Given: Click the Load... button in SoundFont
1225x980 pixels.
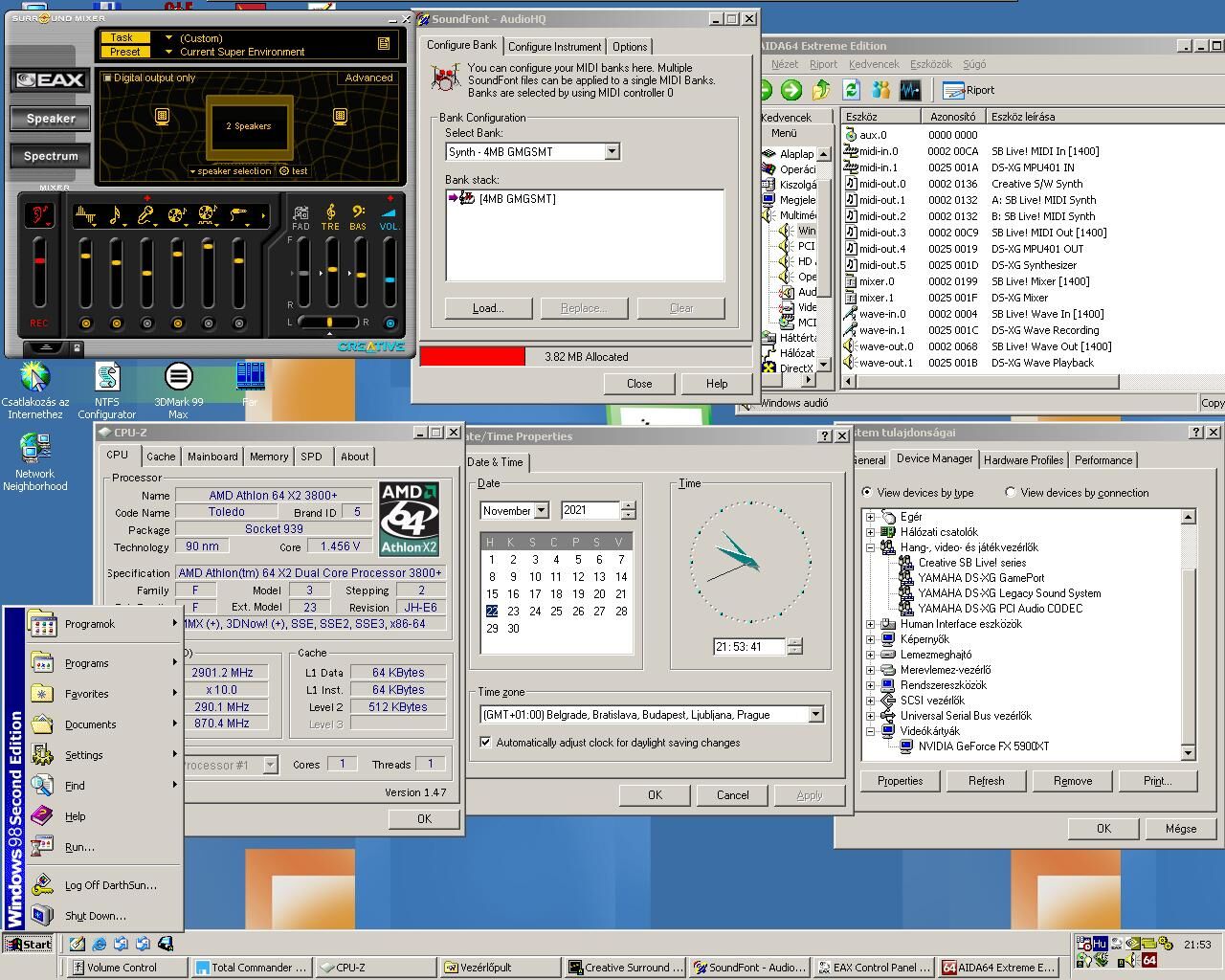Looking at the screenshot, I should click(488, 308).
